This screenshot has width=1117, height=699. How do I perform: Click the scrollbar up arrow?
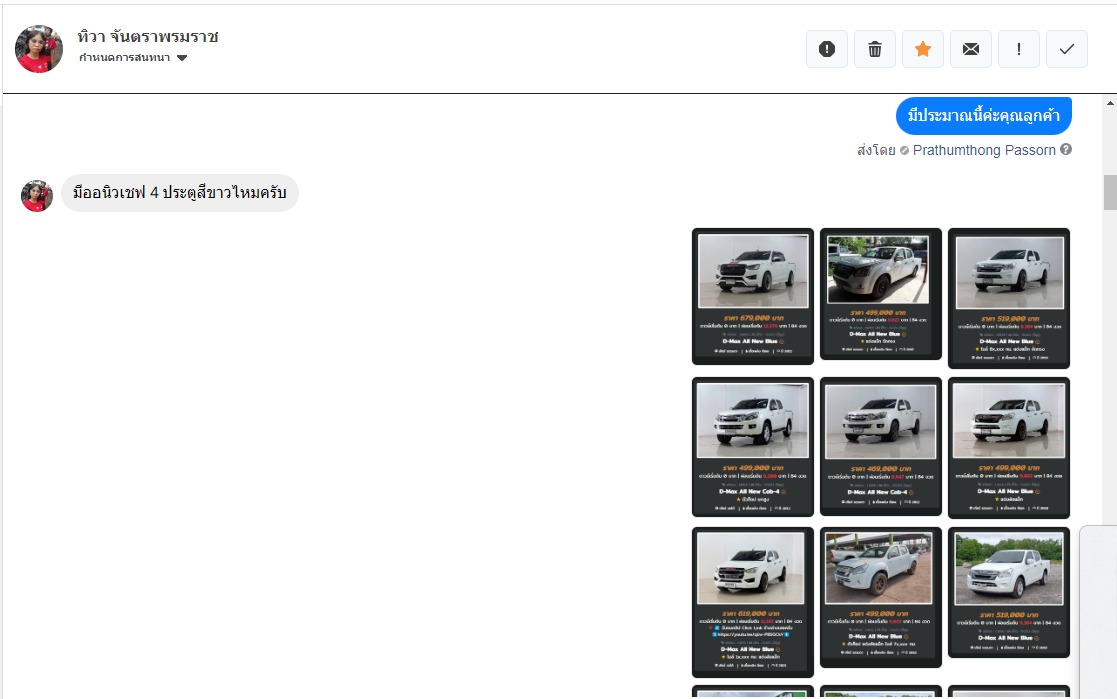click(x=1110, y=103)
